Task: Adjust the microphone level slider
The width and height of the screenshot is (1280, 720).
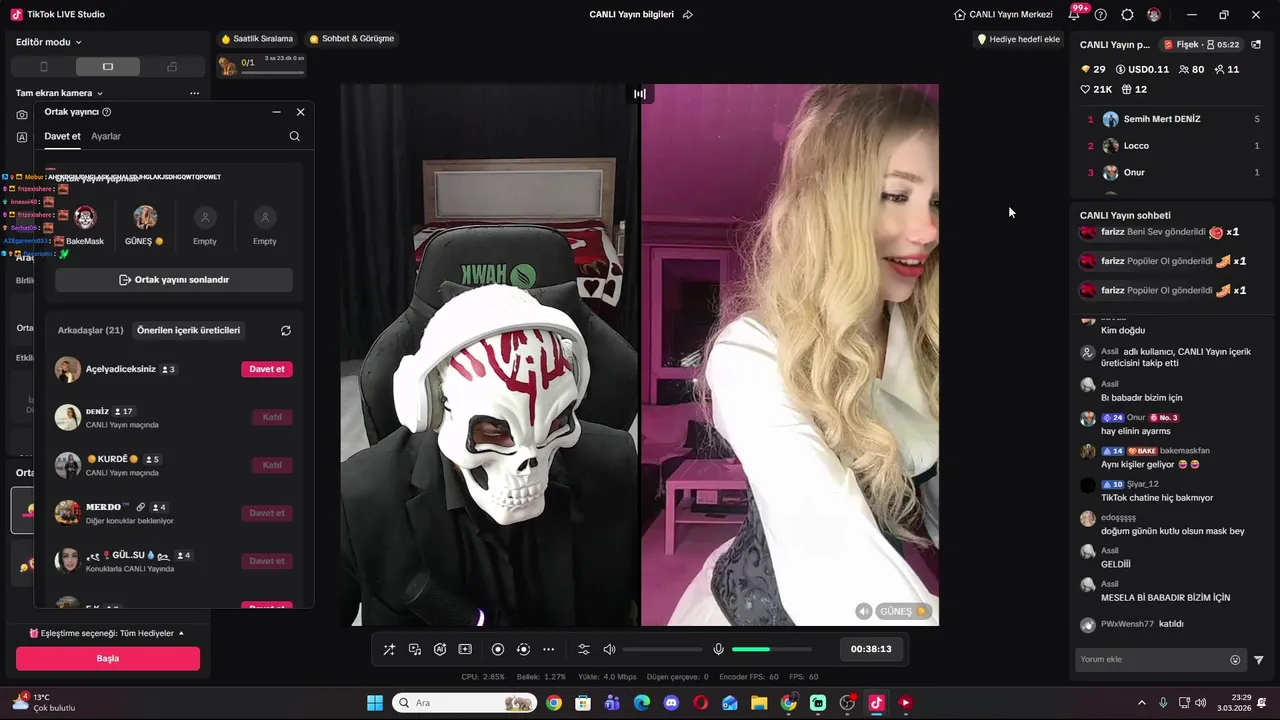Action: click(772, 649)
